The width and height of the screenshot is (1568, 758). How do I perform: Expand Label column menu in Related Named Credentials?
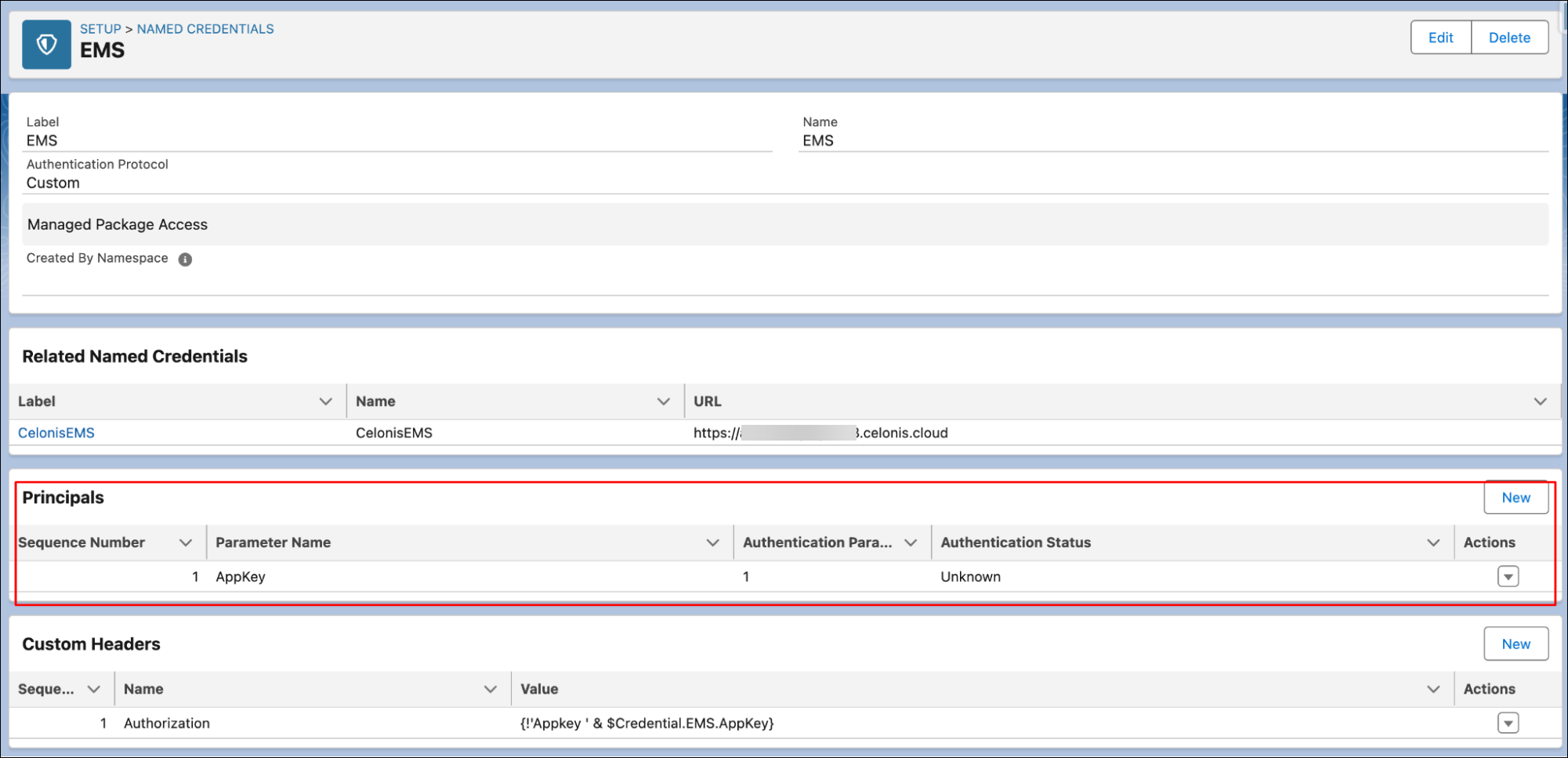pyautogui.click(x=325, y=401)
